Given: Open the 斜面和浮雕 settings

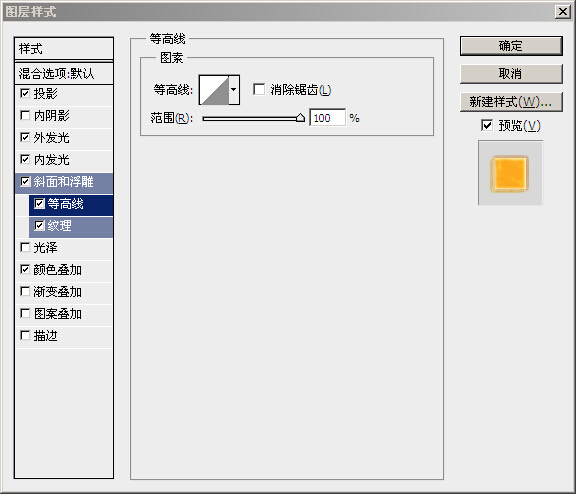Looking at the screenshot, I should [x=65, y=182].
